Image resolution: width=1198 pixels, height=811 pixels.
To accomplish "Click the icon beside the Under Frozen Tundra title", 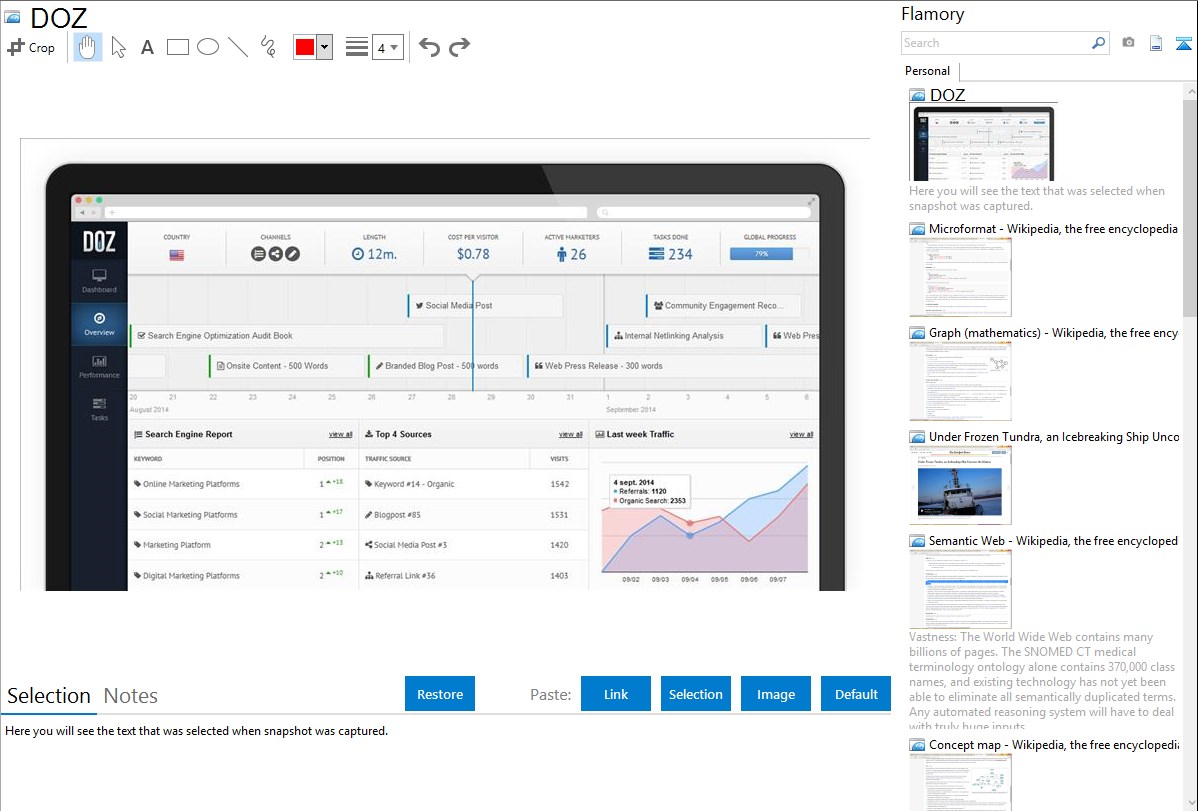I will 917,437.
